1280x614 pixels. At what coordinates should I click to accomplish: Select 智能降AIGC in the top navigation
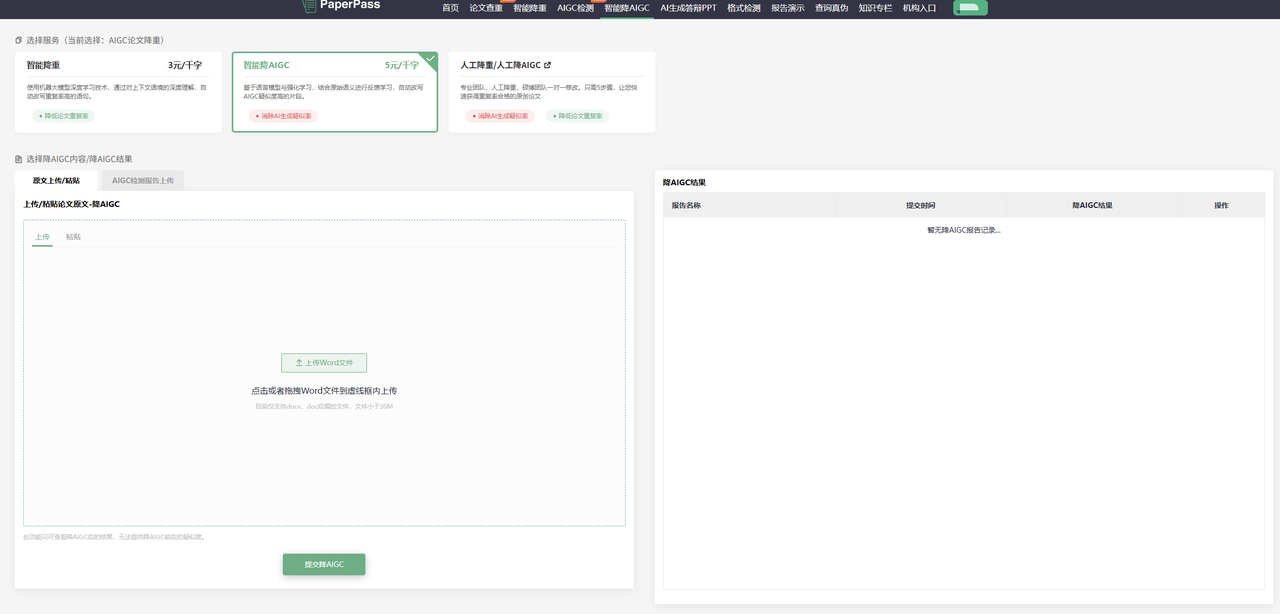[627, 8]
